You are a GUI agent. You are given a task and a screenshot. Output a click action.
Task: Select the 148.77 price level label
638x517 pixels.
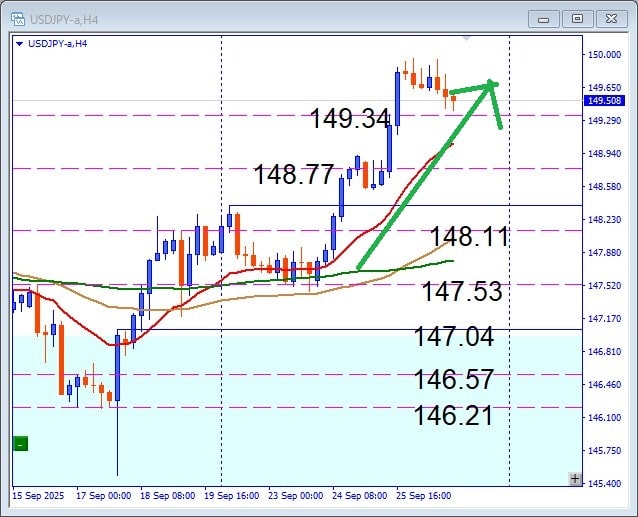pos(293,175)
